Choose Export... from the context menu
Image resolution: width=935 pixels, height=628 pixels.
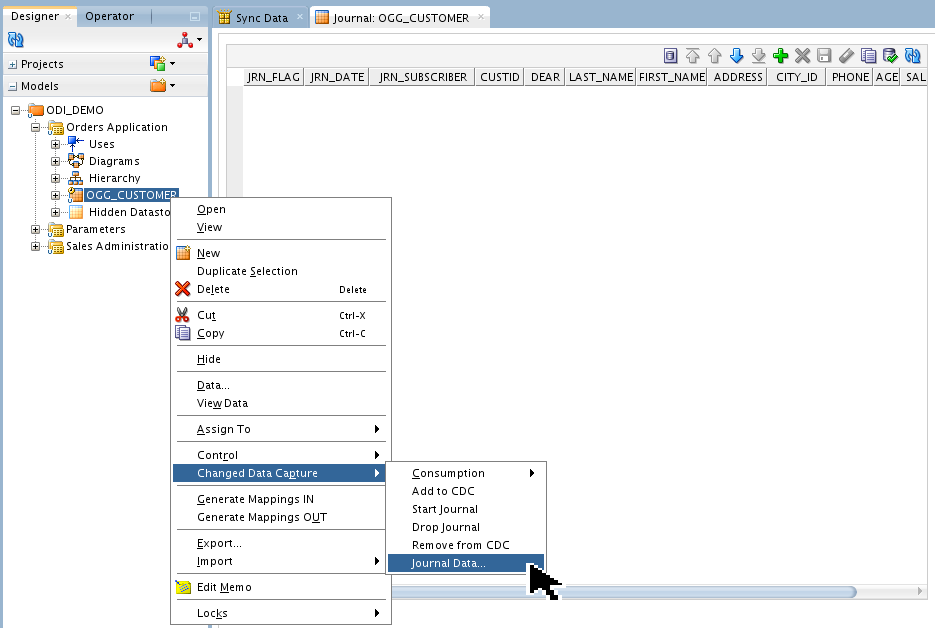[281, 543]
